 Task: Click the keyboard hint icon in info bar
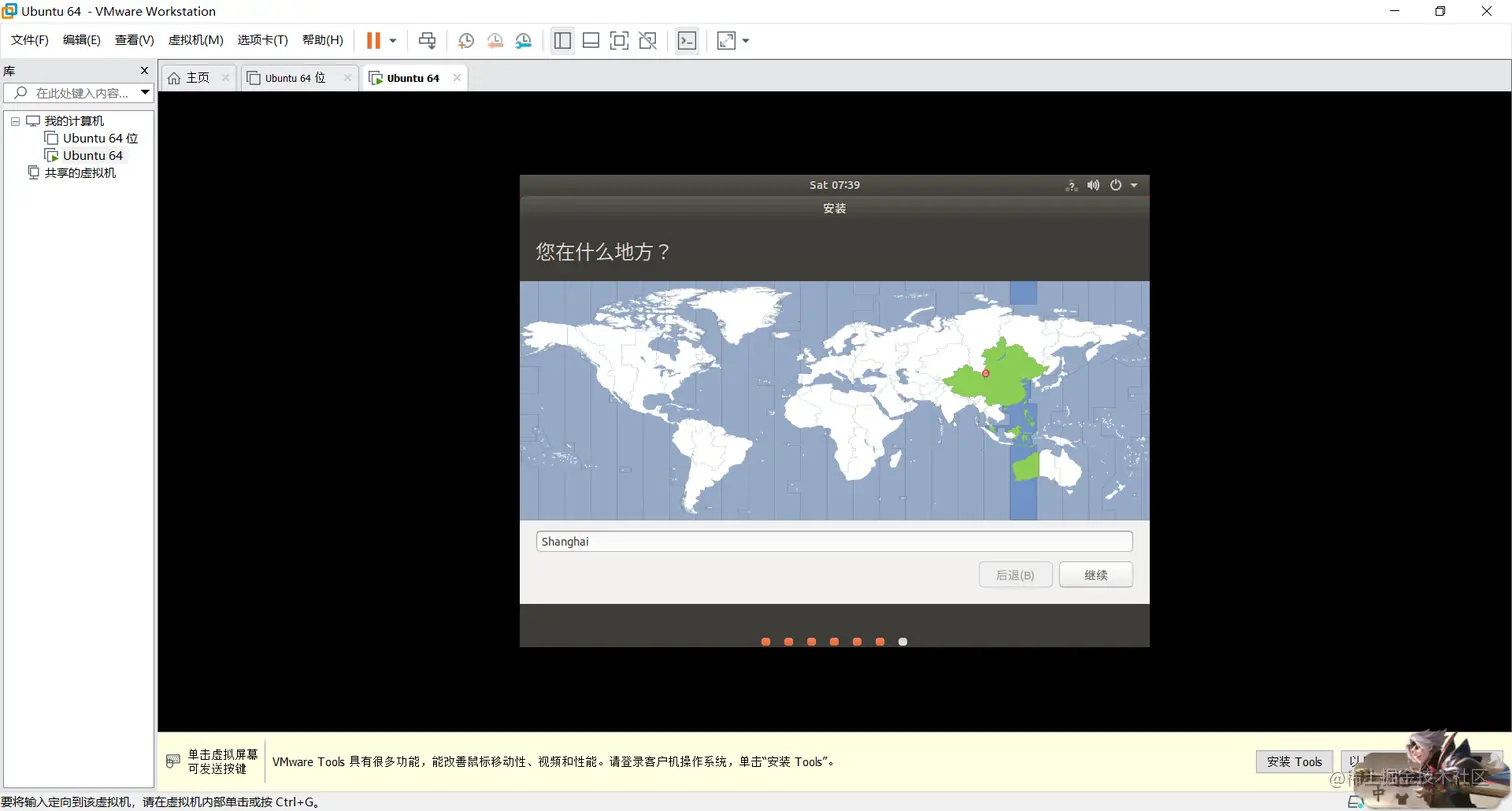[173, 761]
